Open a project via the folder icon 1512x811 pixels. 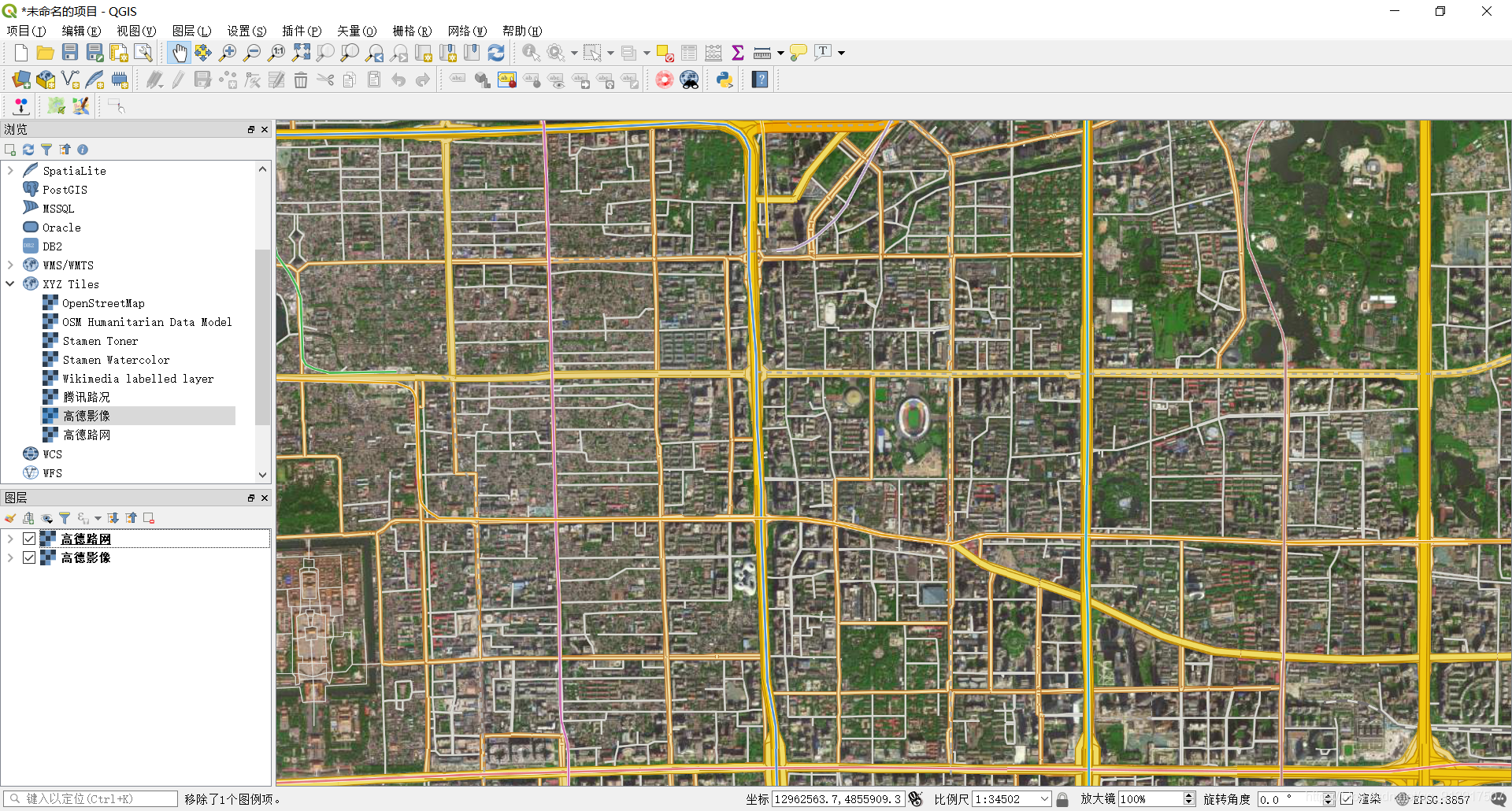[45, 53]
